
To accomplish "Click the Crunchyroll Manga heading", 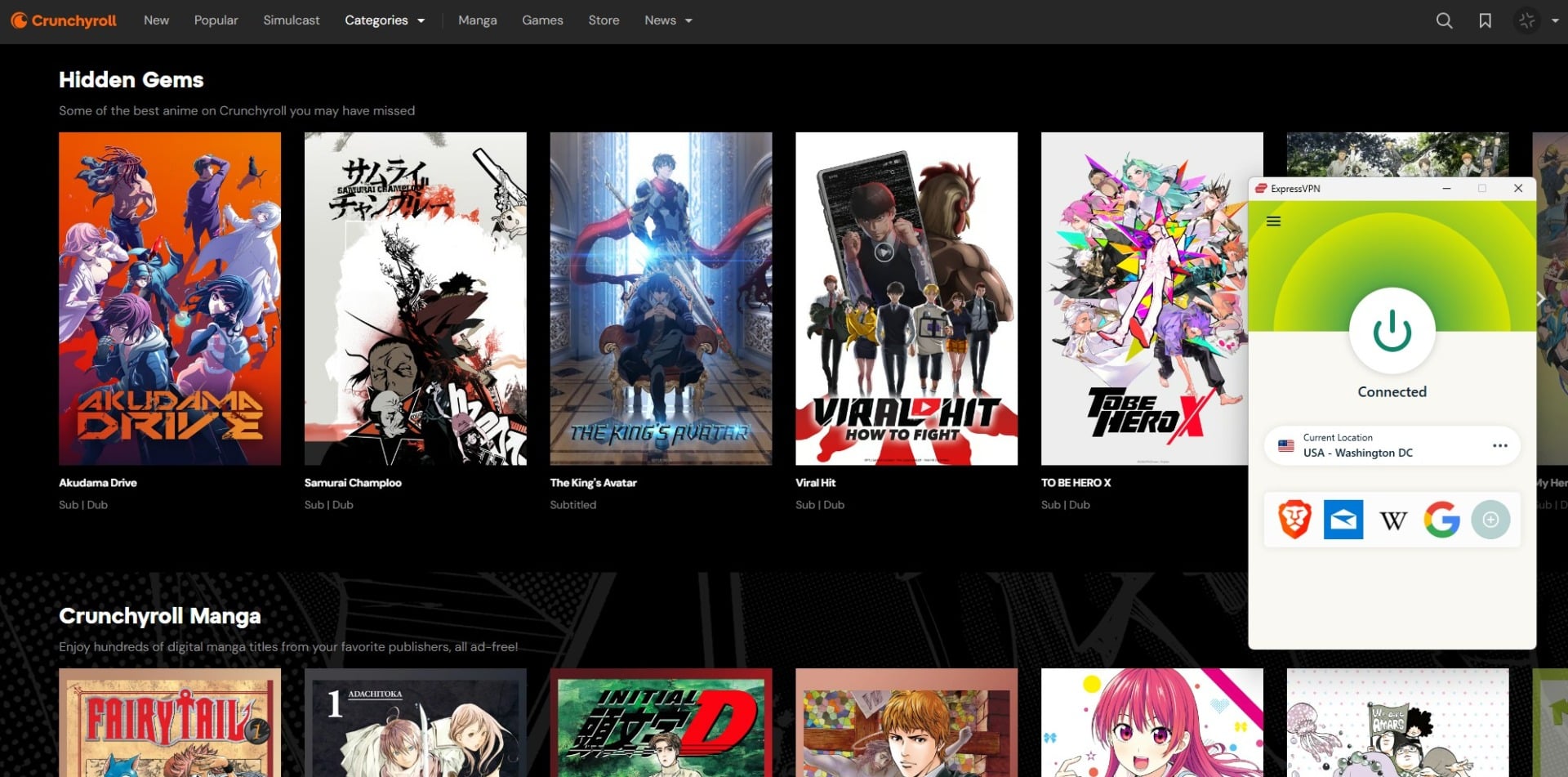I will tap(160, 616).
